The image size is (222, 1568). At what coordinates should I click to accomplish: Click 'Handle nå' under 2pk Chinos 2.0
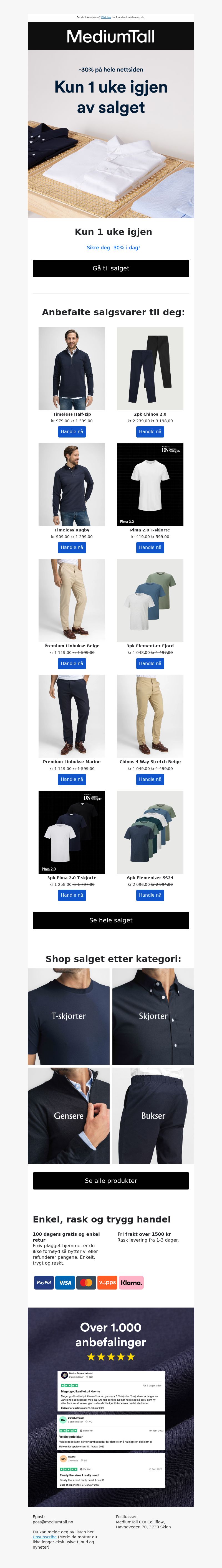tap(150, 432)
